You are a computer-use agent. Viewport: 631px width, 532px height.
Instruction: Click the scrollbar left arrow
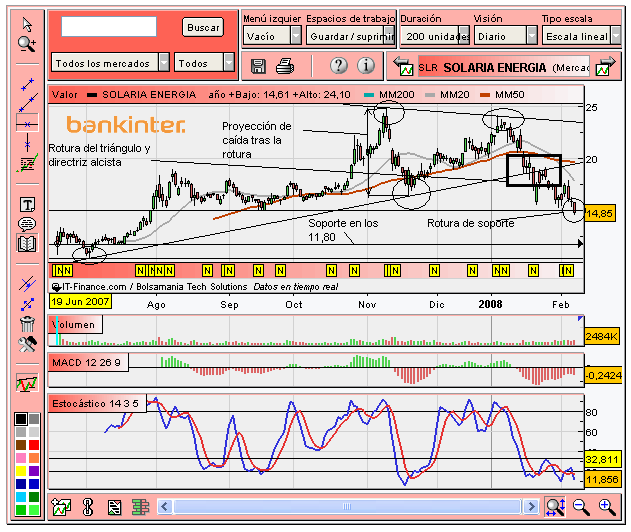pos(165,506)
